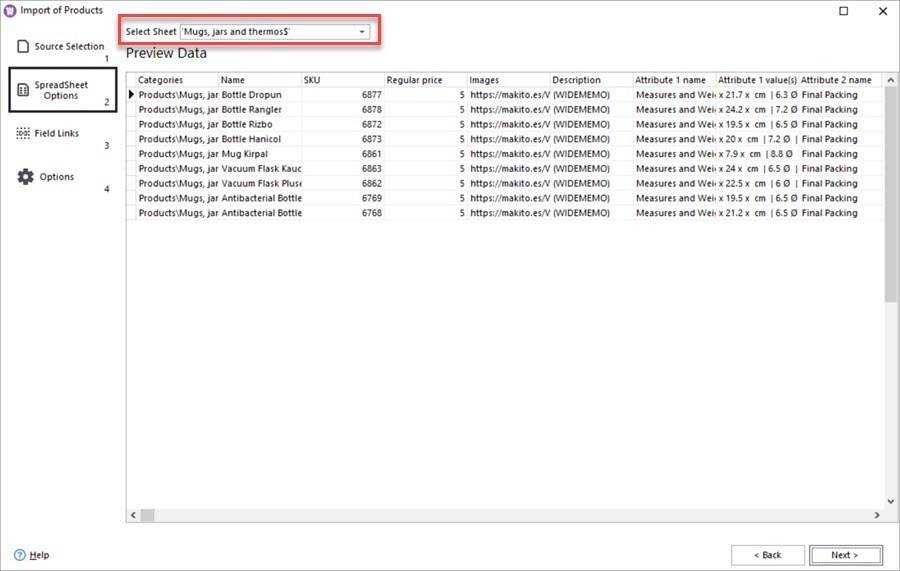This screenshot has width=900, height=571.
Task: Select the Bottle Dropun row name cell
Action: pyautogui.click(x=258, y=95)
